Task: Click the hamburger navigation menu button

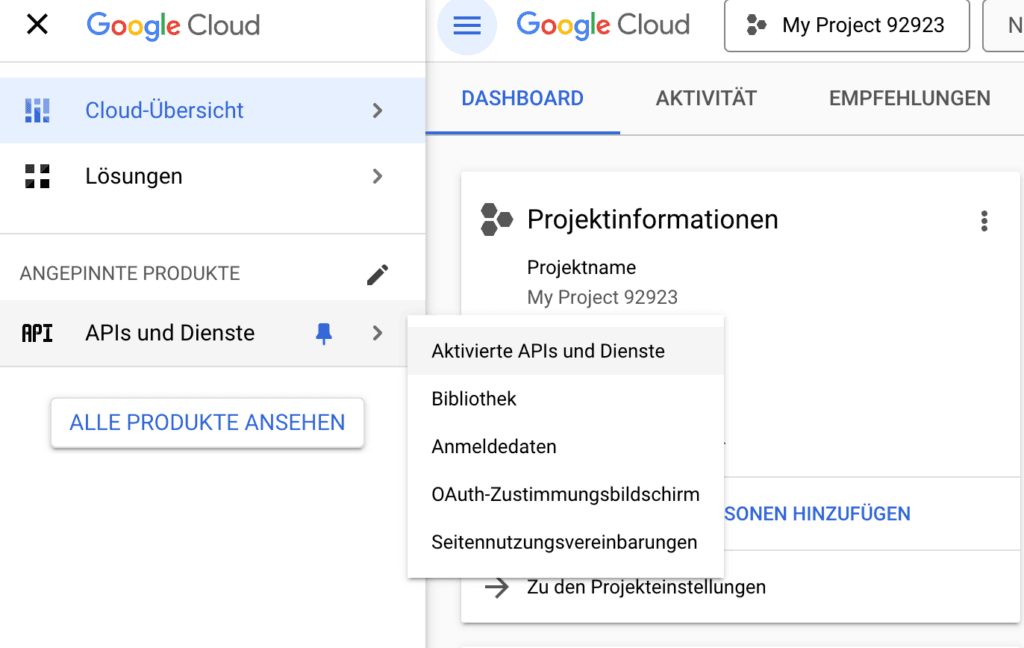Action: click(x=467, y=26)
